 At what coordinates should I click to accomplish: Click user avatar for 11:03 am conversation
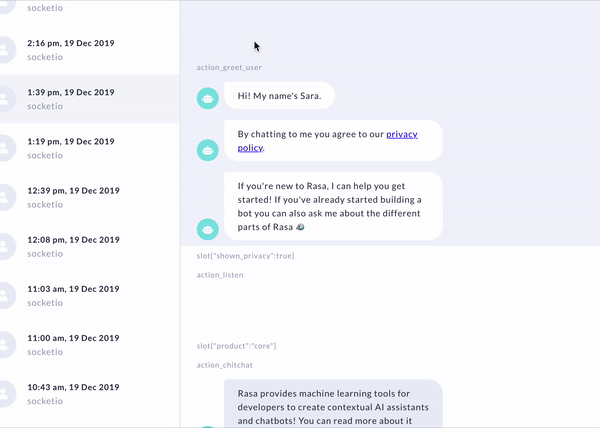[5, 296]
